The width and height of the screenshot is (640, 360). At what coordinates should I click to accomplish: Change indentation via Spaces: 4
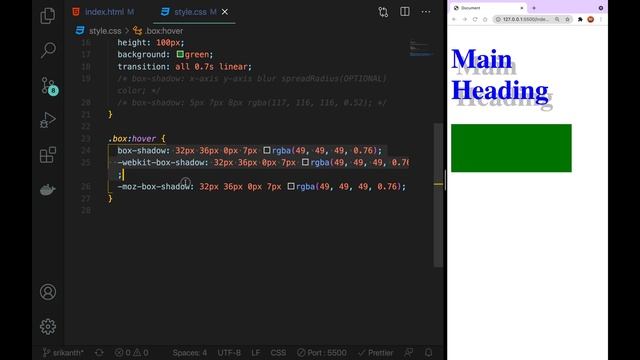(189, 353)
